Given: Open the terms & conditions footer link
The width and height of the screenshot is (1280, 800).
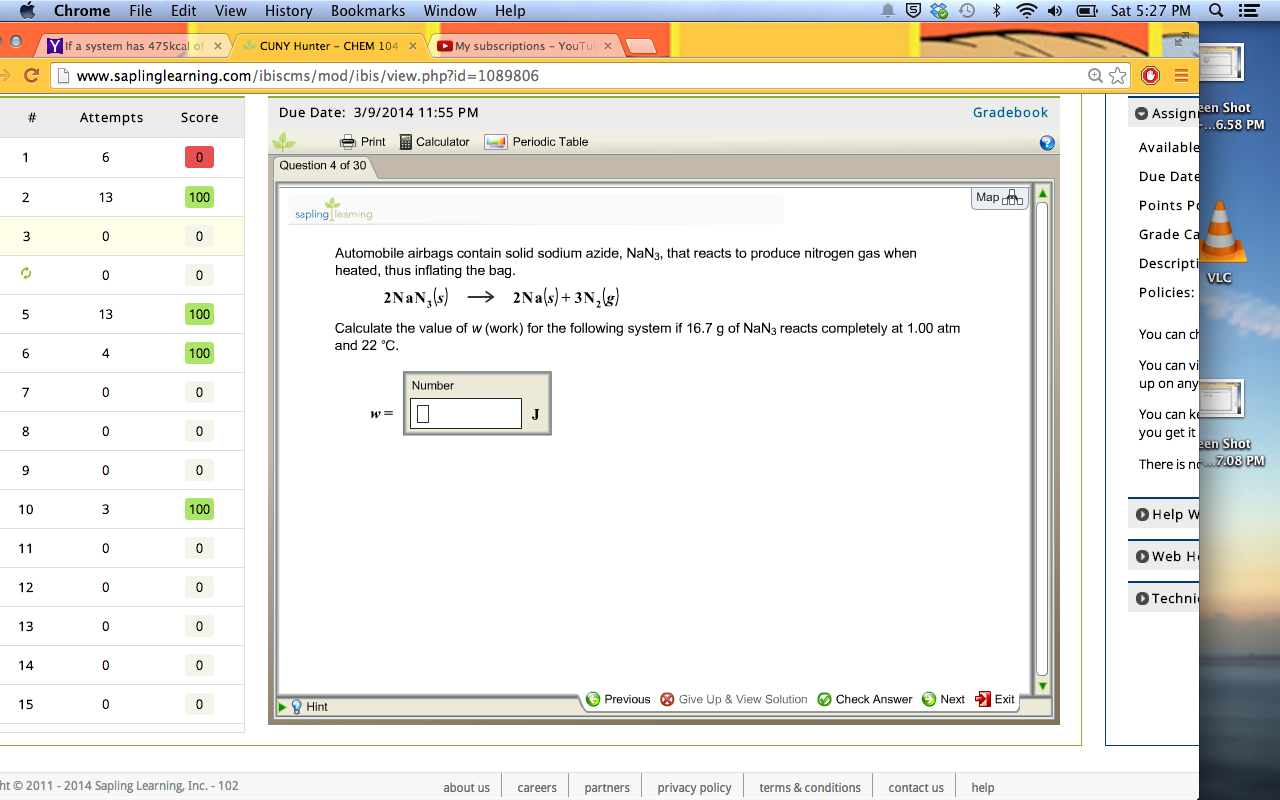Looking at the screenshot, I should click(x=810, y=787).
